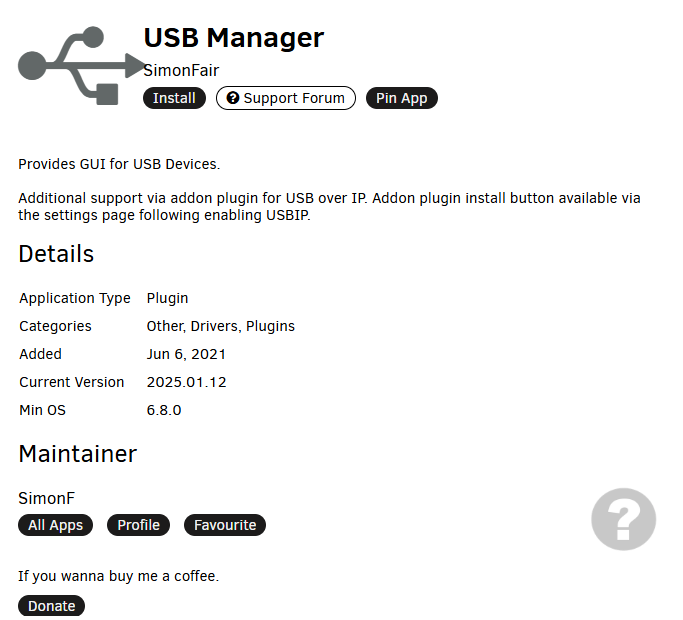Click 'Provides GUI for USB Devices.' text
This screenshot has width=683, height=620.
tap(119, 164)
